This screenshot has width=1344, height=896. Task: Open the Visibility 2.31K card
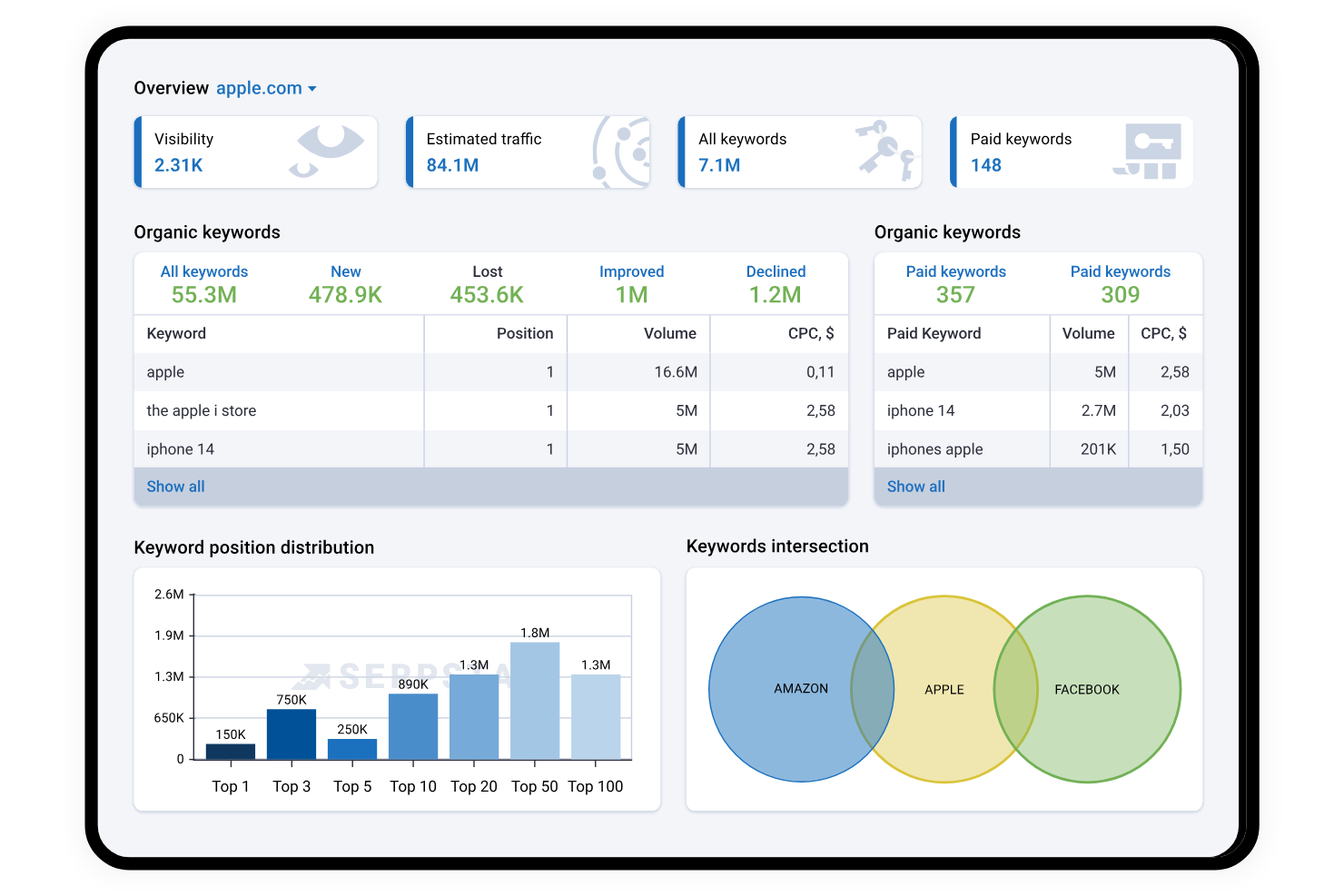point(256,152)
